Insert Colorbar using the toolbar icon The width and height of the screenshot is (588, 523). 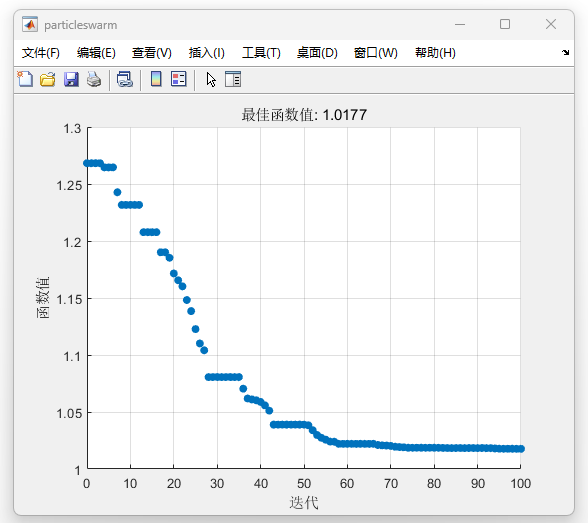(x=156, y=79)
